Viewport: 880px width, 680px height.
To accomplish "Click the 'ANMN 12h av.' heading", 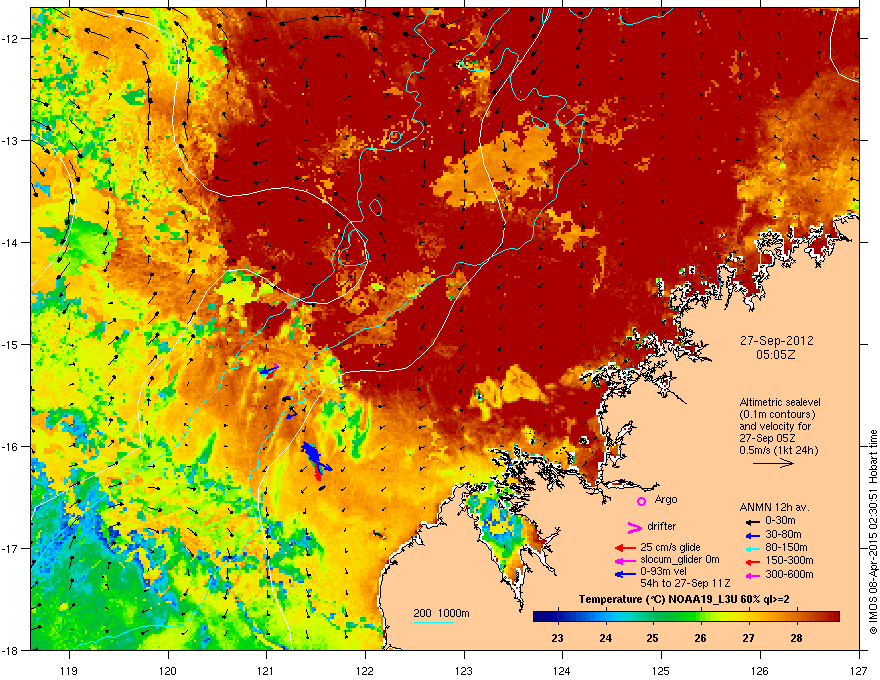I will click(774, 507).
